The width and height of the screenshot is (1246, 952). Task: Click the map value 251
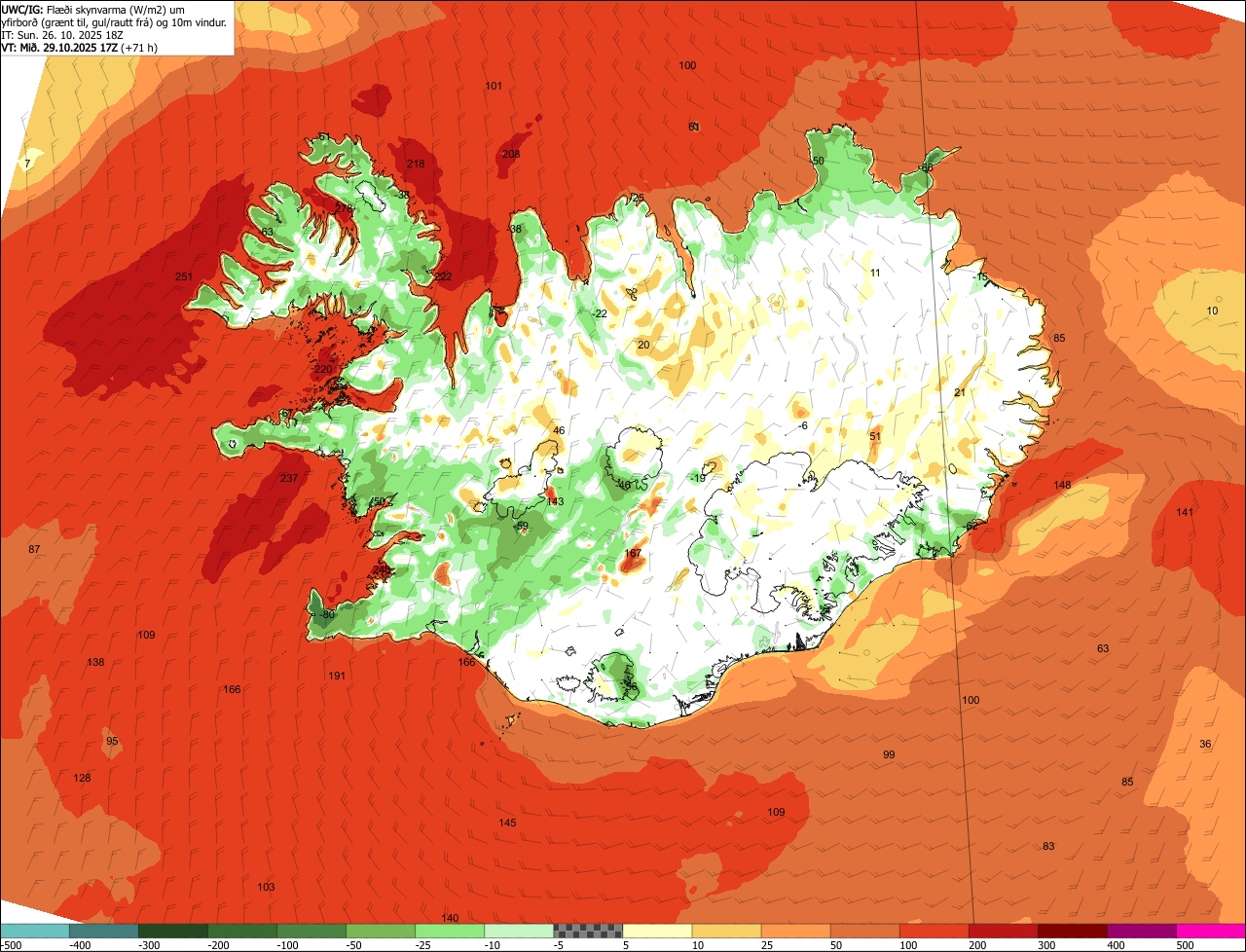point(184,276)
